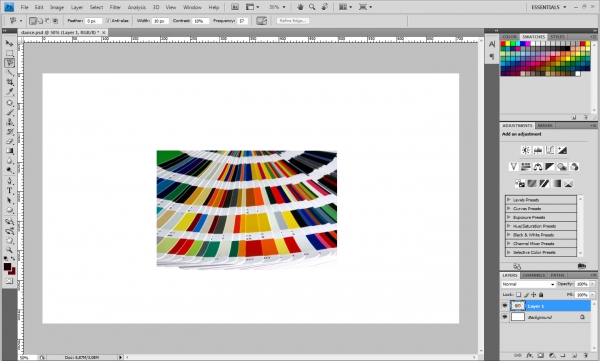Expand Levels Presets
The width and height of the screenshot is (600, 361).
click(x=509, y=199)
